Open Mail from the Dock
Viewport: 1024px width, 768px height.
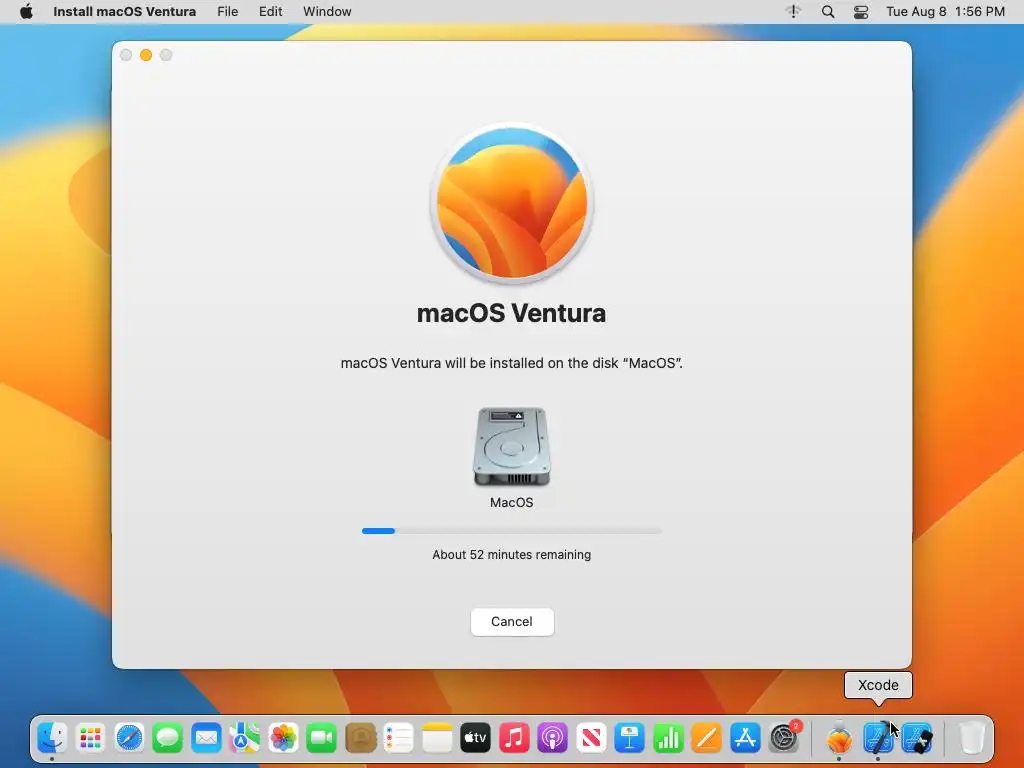(206, 738)
